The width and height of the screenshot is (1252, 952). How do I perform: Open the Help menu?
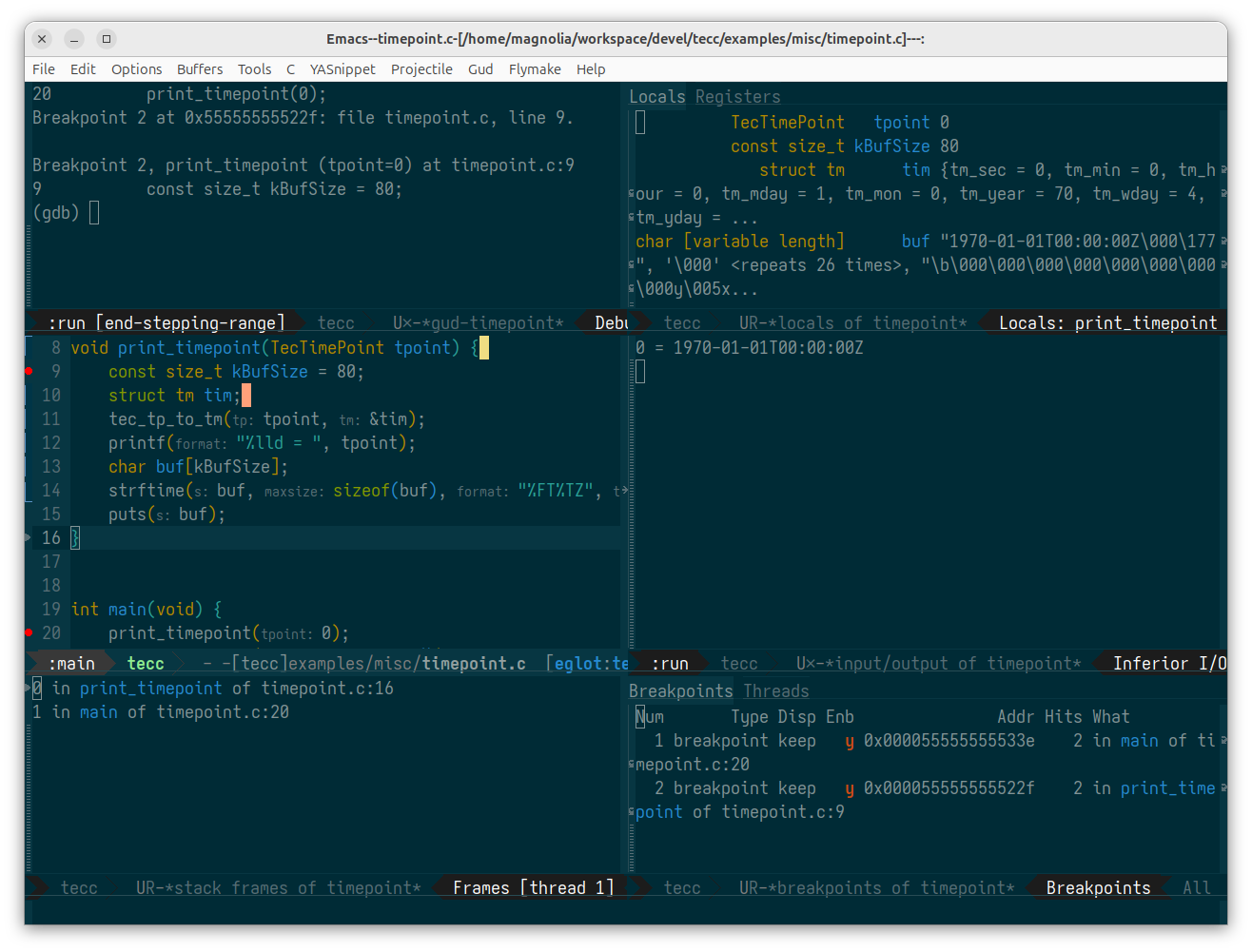591,69
